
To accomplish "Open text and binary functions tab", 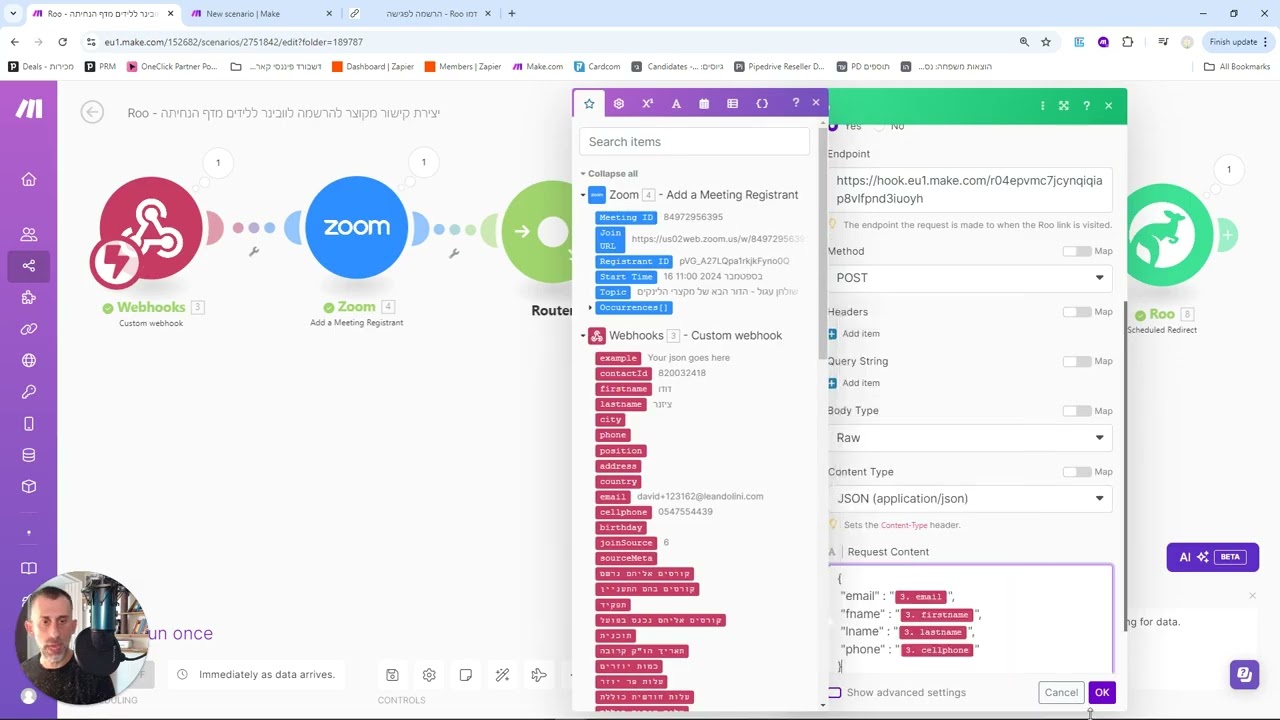I will tap(676, 103).
